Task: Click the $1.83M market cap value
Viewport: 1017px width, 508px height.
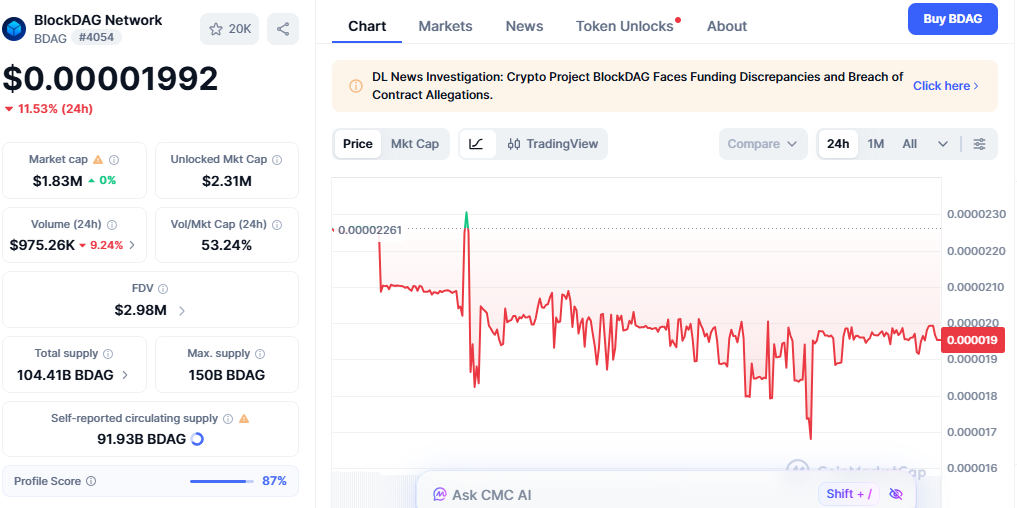Action: pyautogui.click(x=58, y=181)
